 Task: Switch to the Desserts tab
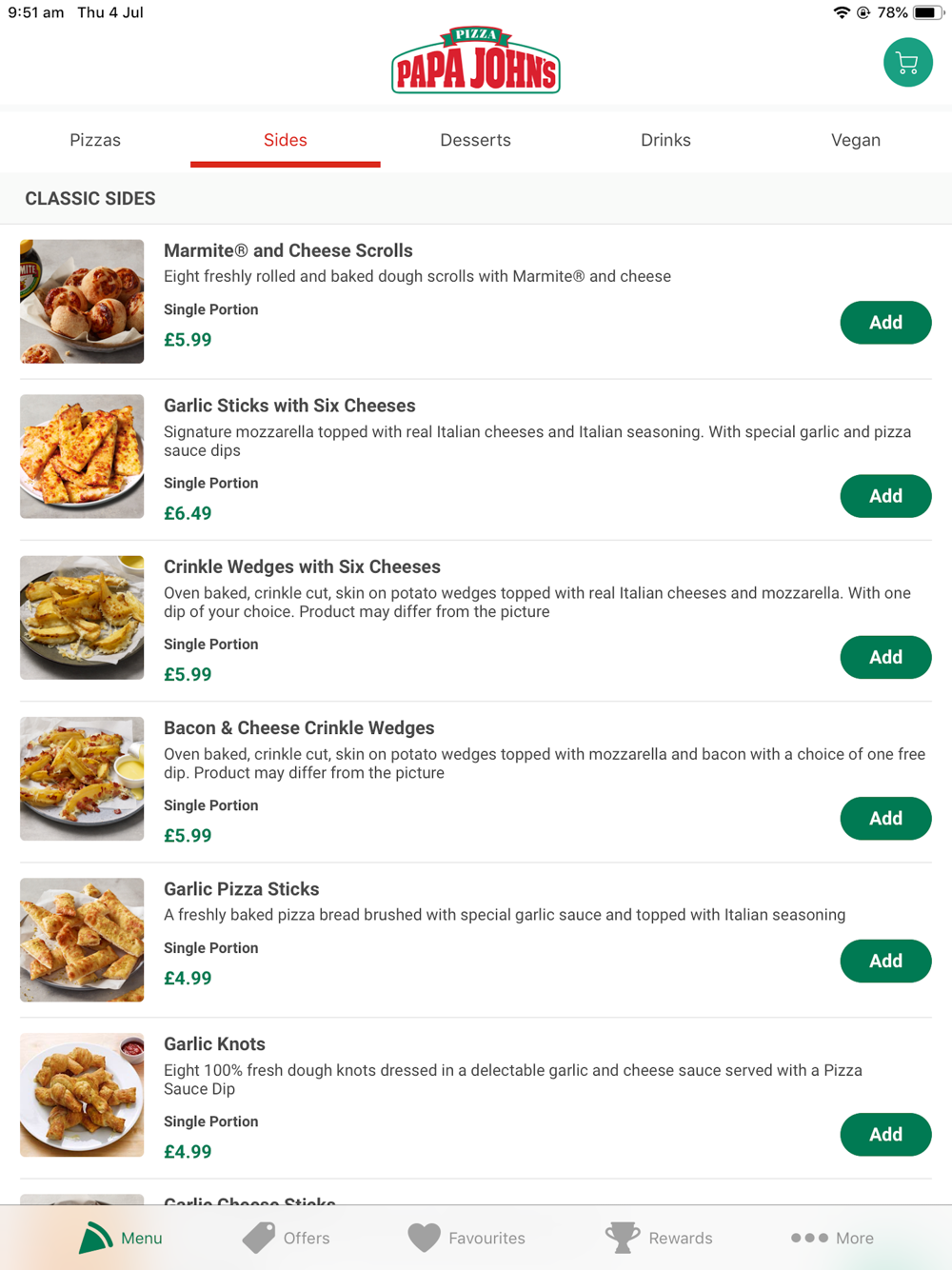(x=475, y=140)
